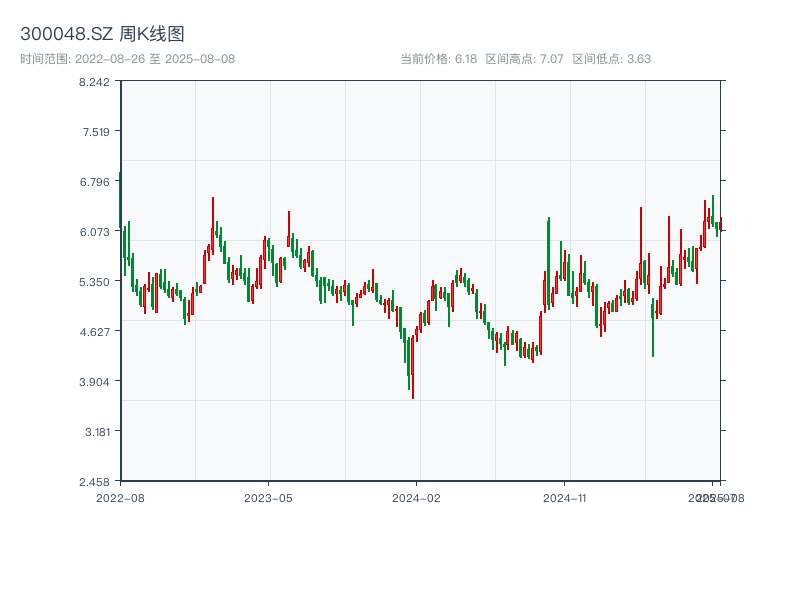Screen dimensions: 800x600
Task: Click the 区间低点 3.63 label
Action: [x=611, y=59]
